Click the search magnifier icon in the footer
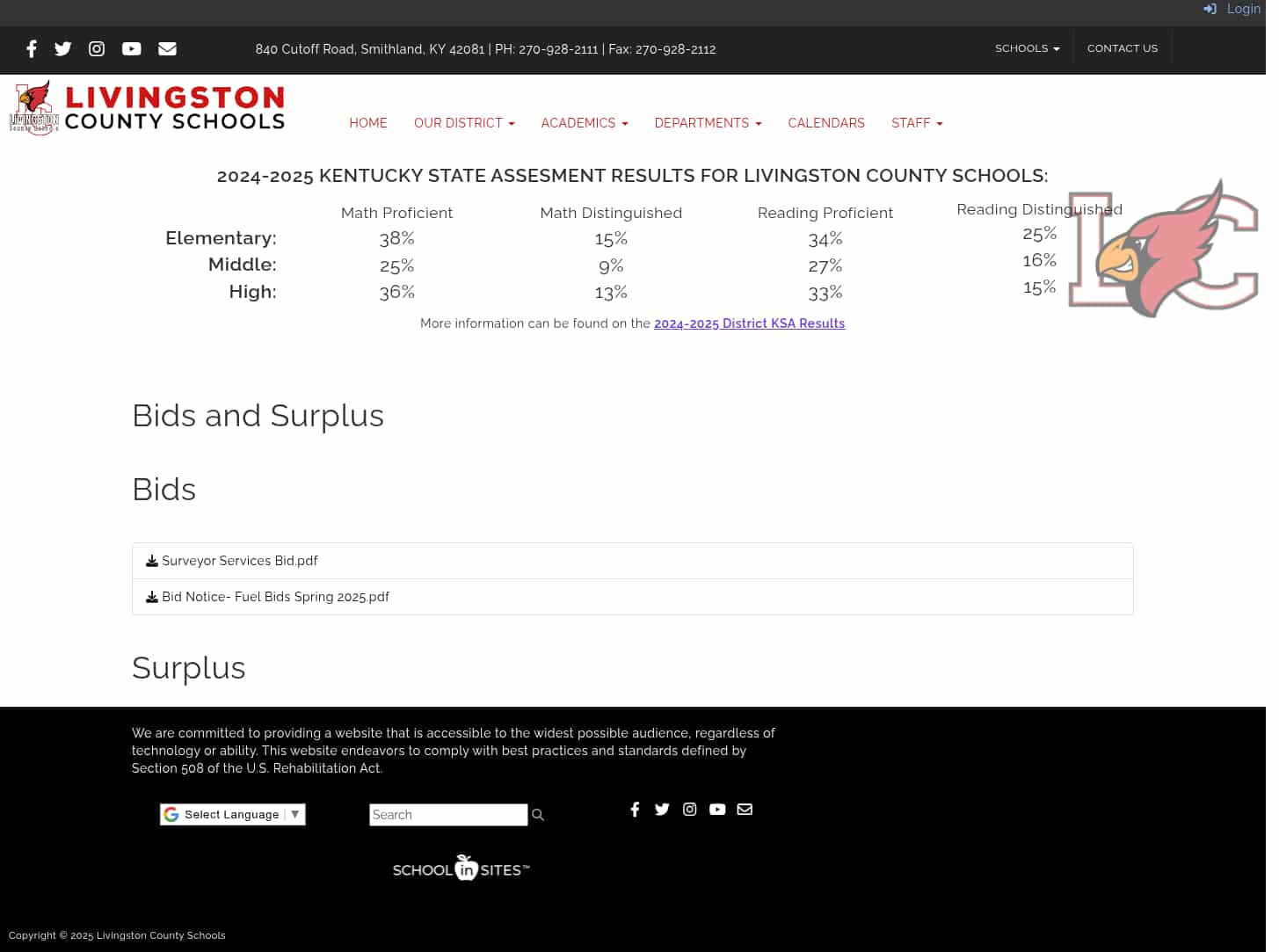 click(537, 815)
